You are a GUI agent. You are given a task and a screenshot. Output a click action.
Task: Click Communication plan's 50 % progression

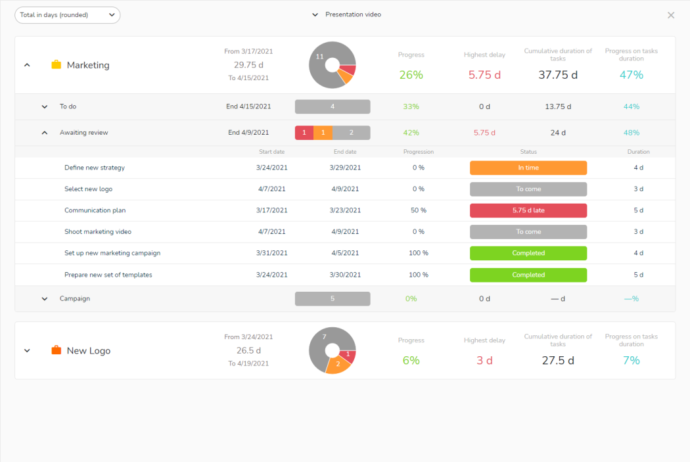(x=418, y=210)
